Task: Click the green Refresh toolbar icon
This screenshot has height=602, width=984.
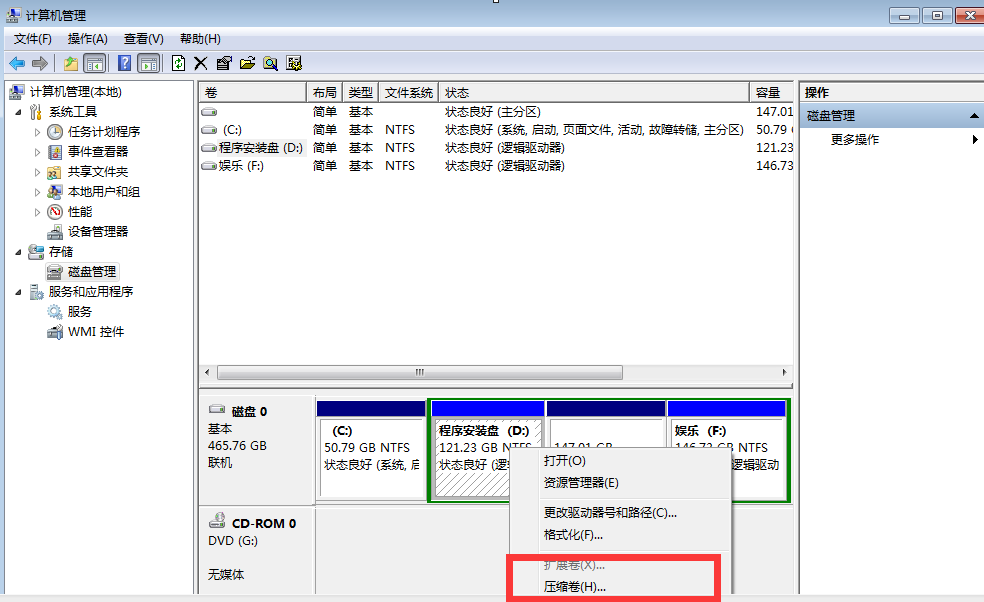Action: click(x=178, y=63)
